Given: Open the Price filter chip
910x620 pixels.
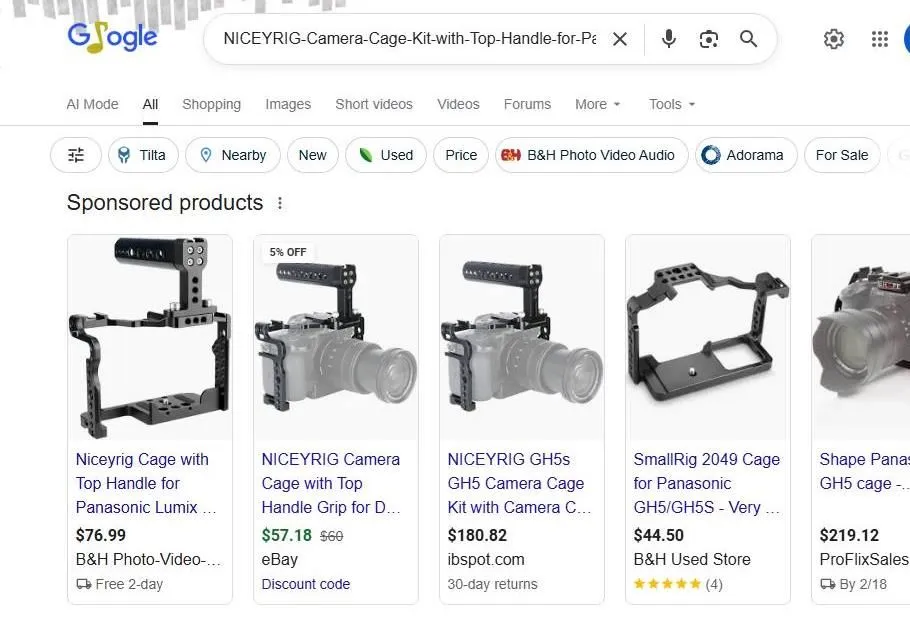Looking at the screenshot, I should pos(461,155).
